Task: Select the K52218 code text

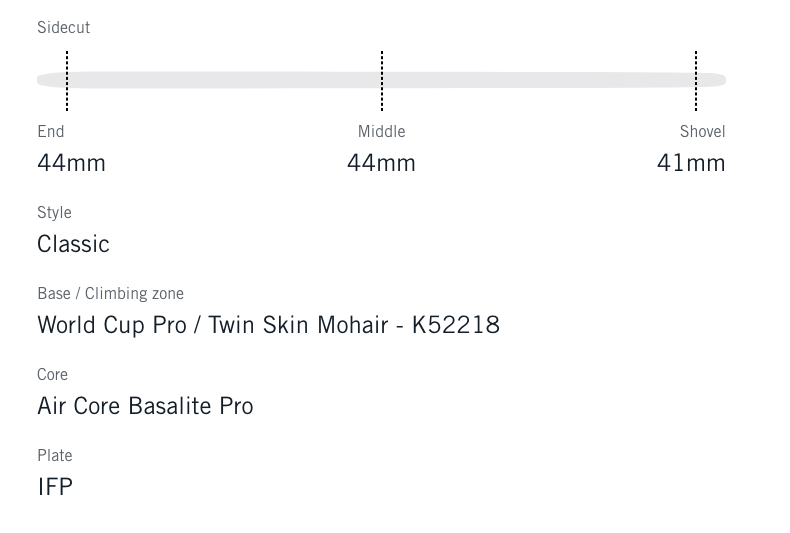Action: 456,325
